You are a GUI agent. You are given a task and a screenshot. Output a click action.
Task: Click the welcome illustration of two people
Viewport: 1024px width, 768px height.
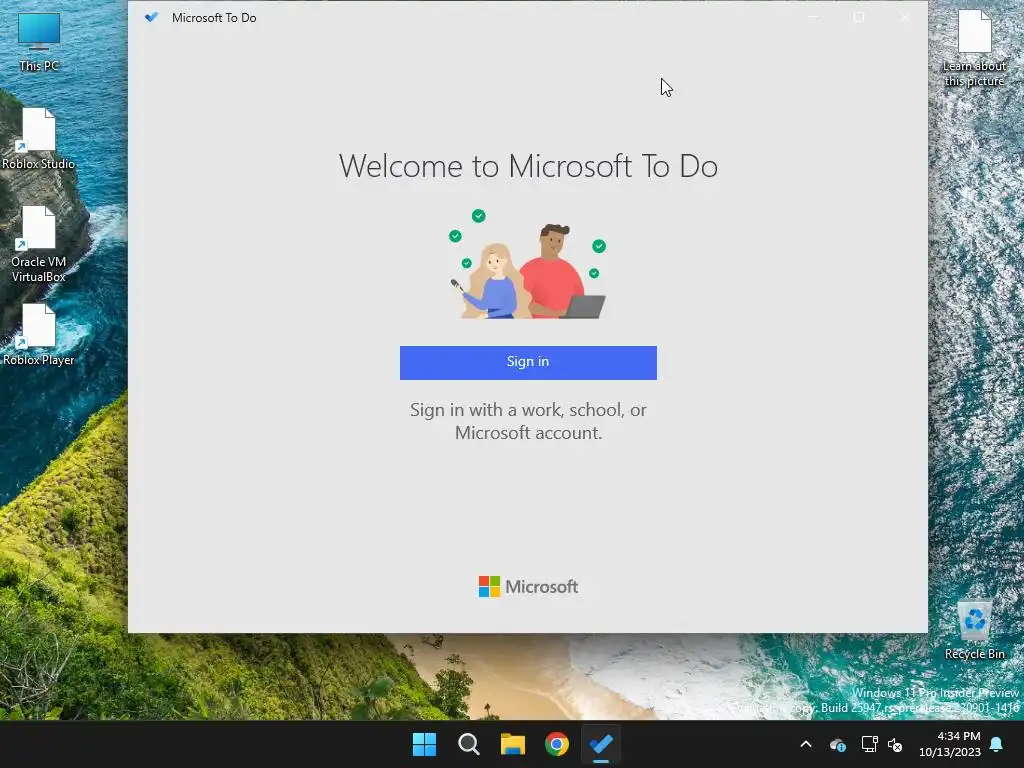[x=528, y=264]
